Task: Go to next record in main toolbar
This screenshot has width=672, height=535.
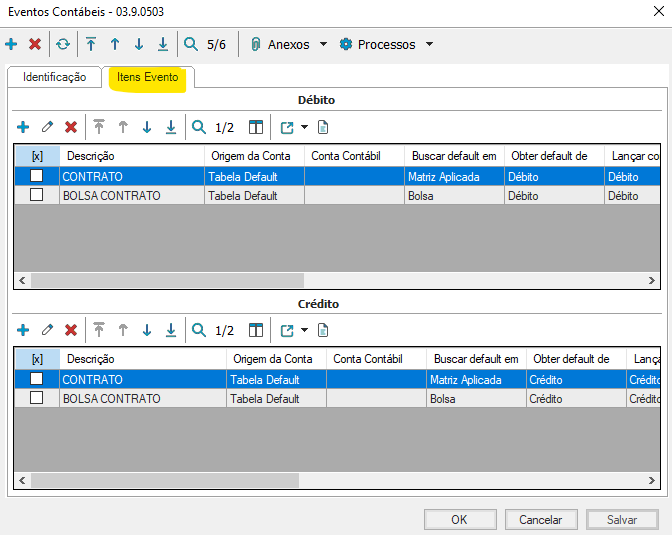Action: 139,44
